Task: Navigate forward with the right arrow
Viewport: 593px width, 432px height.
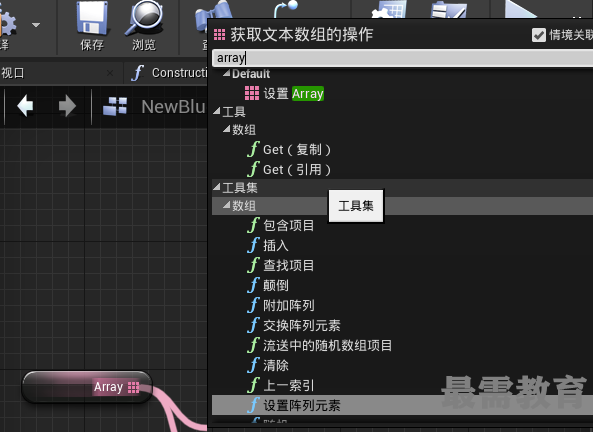Action: click(67, 106)
